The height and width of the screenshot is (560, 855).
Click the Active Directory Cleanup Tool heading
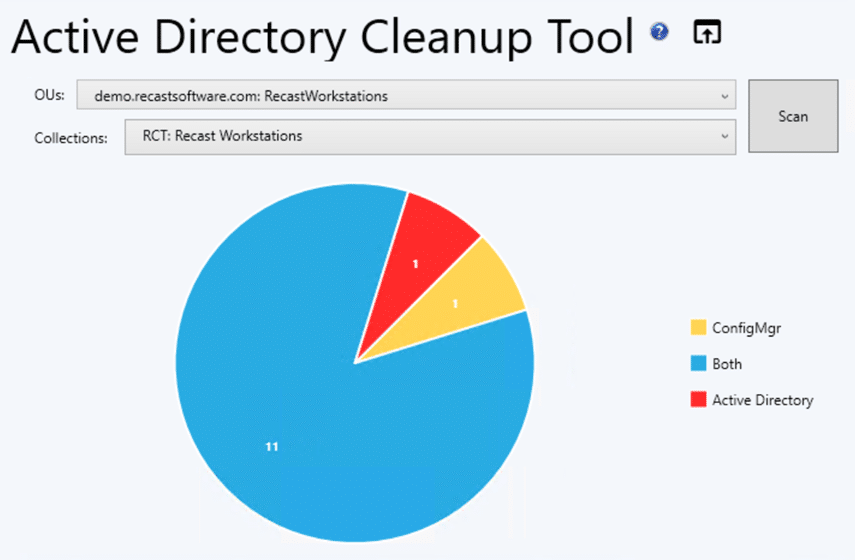coord(322,38)
